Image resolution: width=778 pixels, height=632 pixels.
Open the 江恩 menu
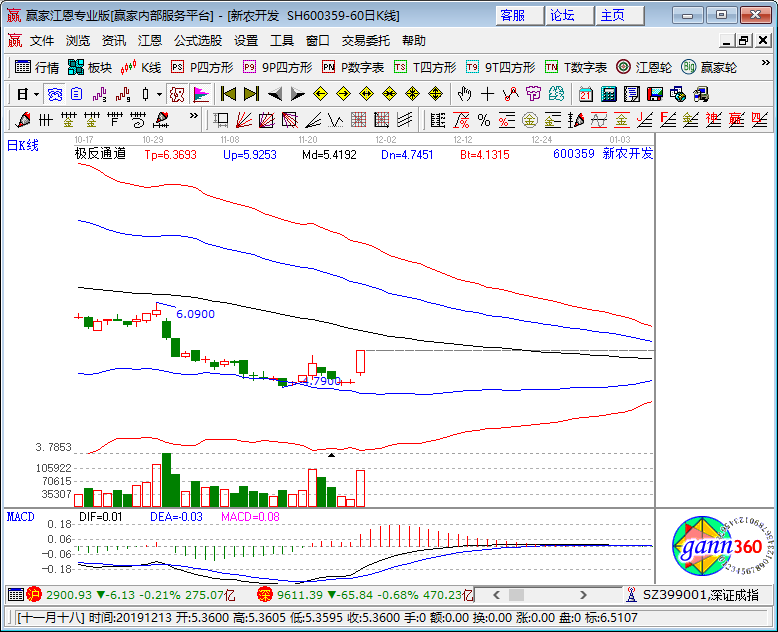pyautogui.click(x=150, y=41)
